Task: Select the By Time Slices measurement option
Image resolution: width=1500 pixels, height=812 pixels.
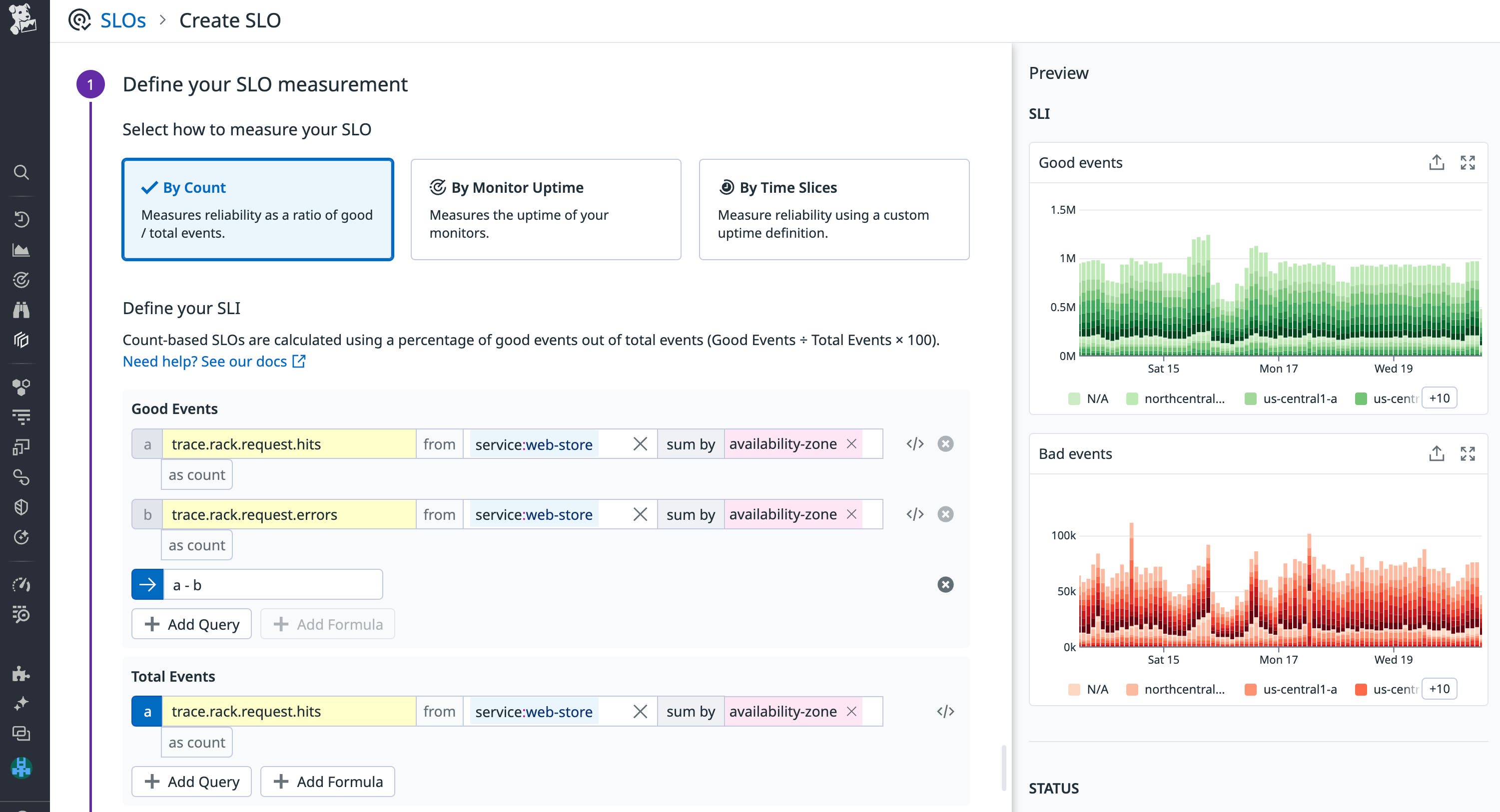Action: pyautogui.click(x=834, y=209)
